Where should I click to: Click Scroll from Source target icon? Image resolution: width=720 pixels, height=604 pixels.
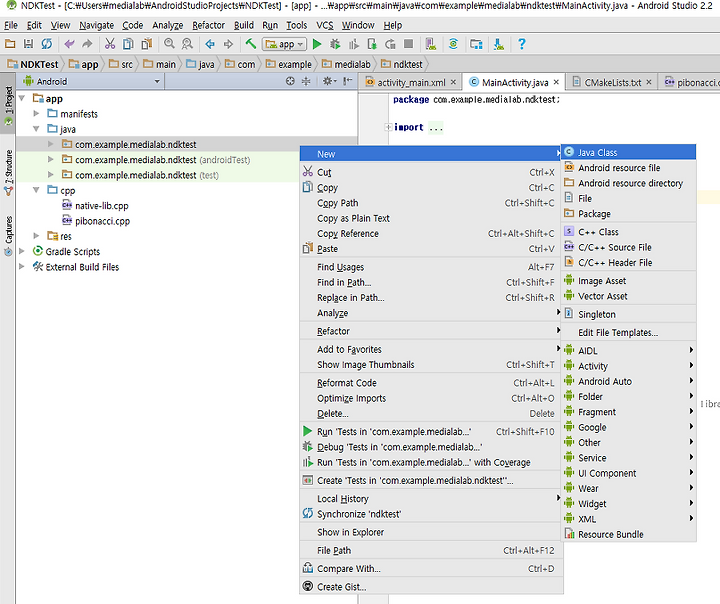(290, 81)
